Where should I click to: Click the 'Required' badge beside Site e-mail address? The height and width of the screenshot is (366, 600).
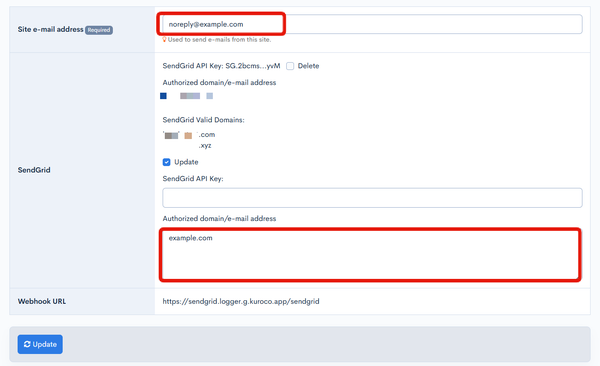coord(99,30)
